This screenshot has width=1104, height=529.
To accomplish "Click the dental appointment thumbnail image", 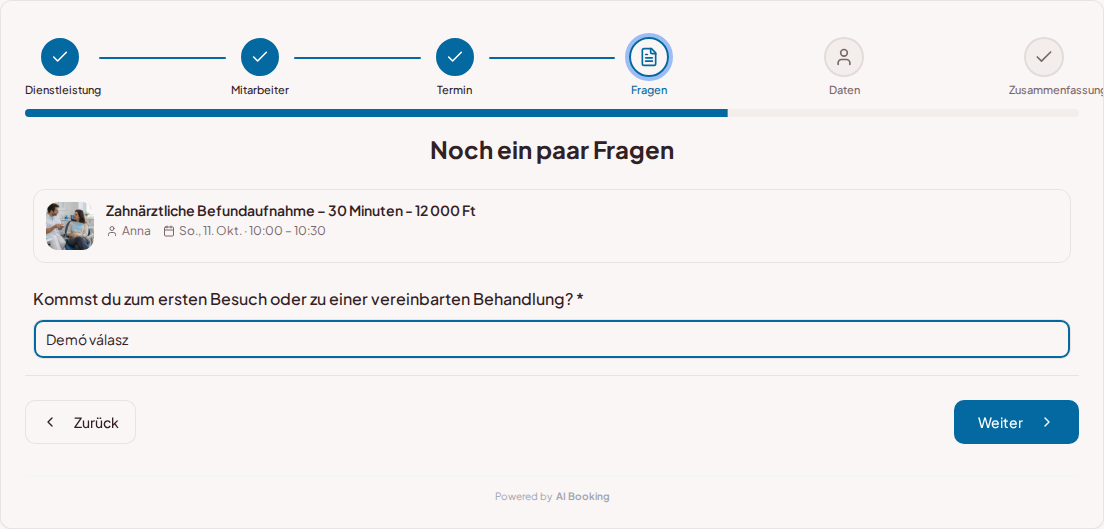I will [70, 226].
